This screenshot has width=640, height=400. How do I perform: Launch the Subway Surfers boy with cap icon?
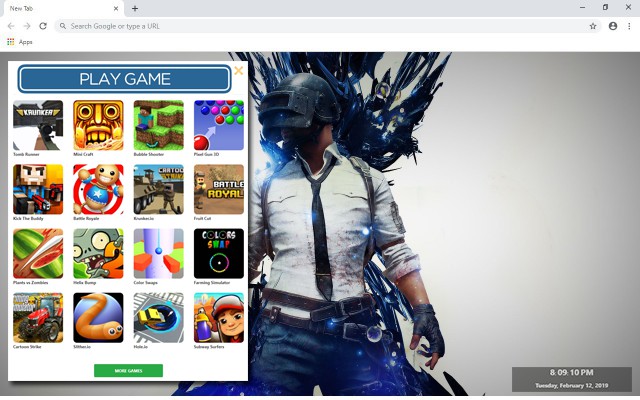click(x=219, y=318)
